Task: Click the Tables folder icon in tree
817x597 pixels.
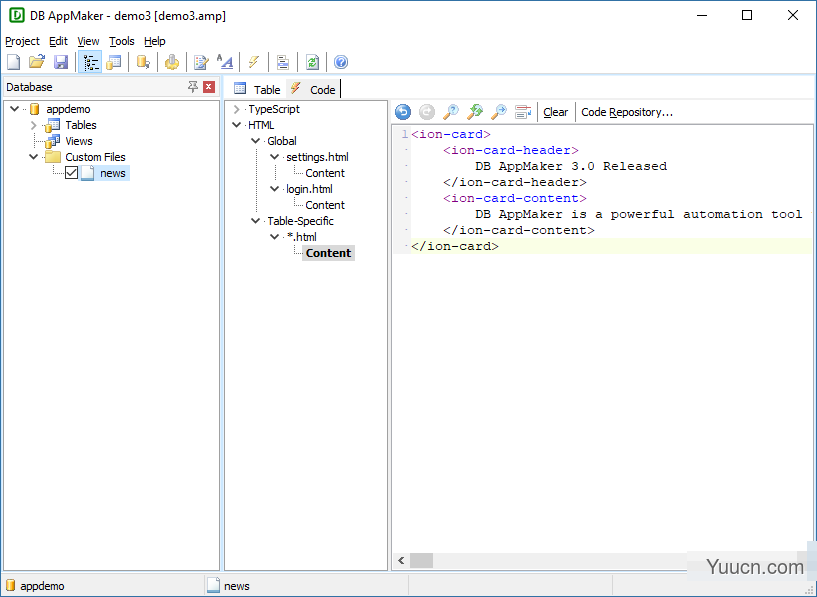Action: pos(52,125)
